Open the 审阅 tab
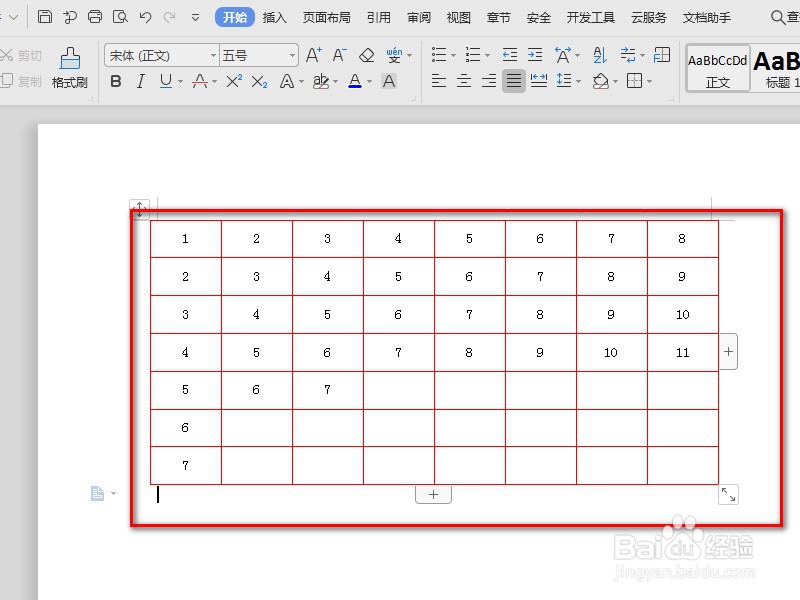Image resolution: width=800 pixels, height=600 pixels. pos(418,17)
